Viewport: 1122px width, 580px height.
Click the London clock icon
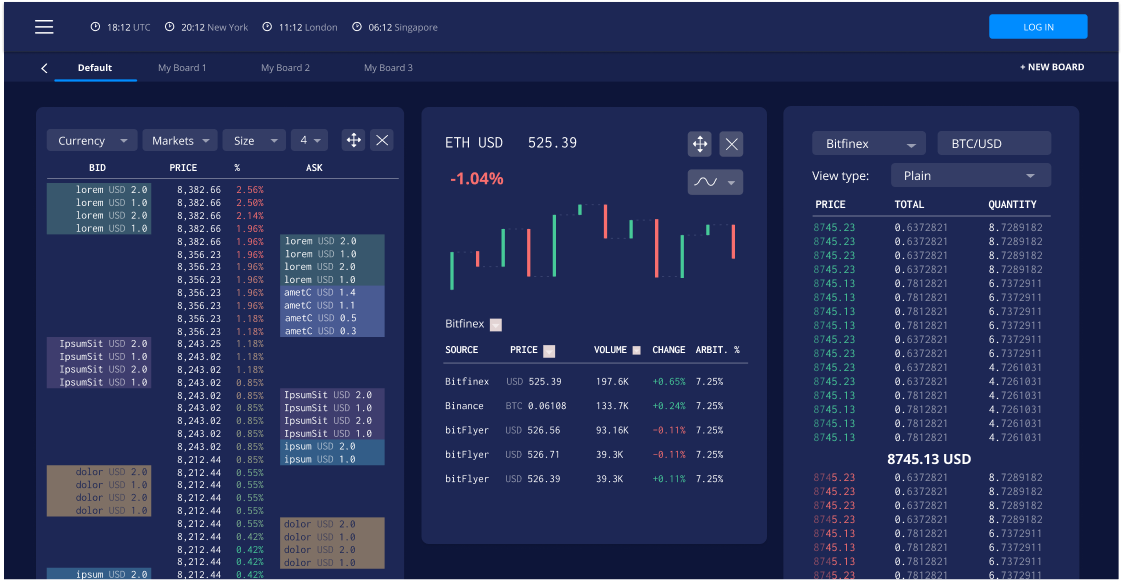[267, 27]
